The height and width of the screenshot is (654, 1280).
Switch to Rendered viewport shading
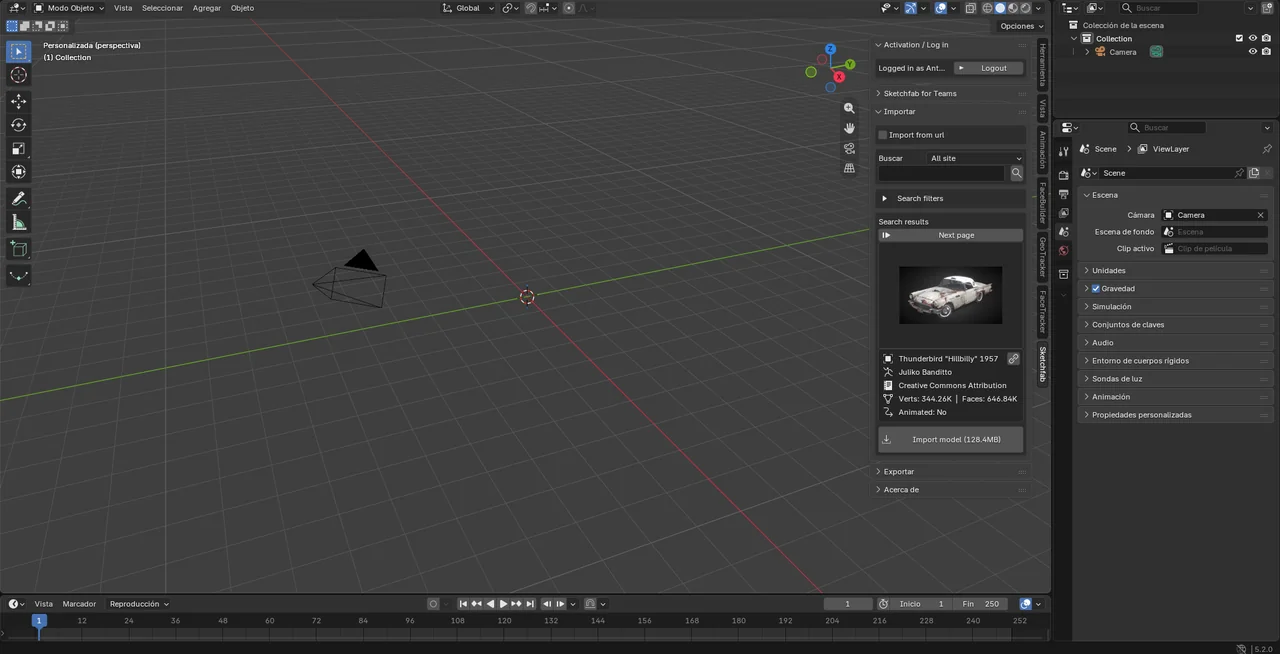click(1025, 8)
